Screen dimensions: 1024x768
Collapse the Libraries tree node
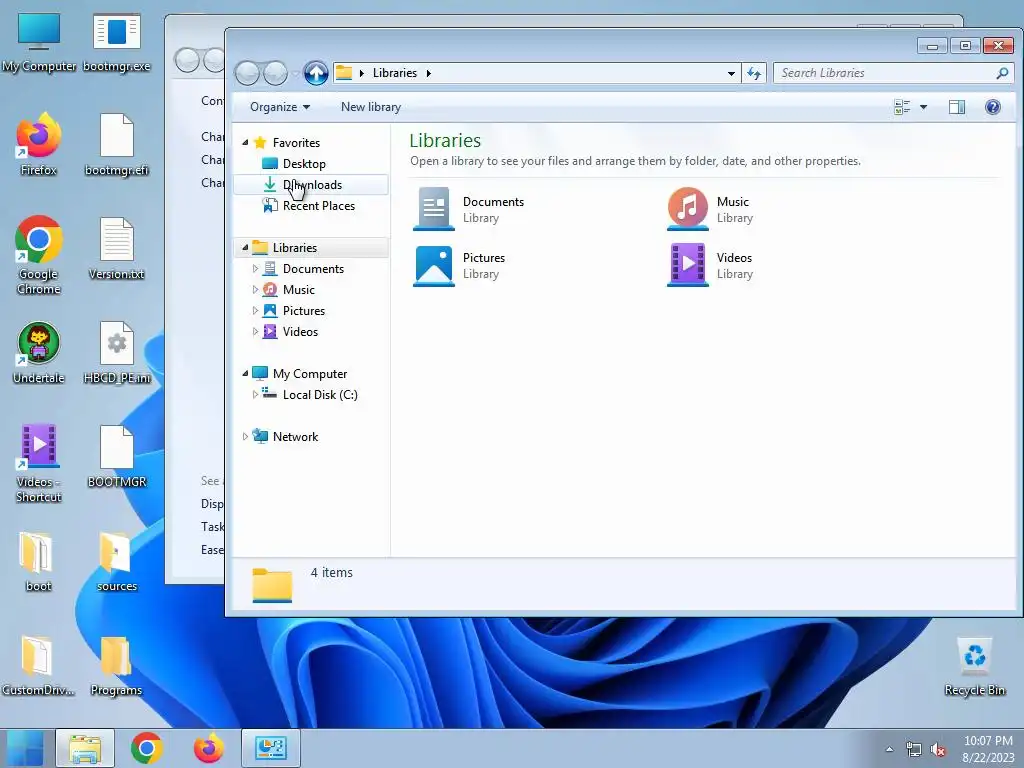[246, 248]
